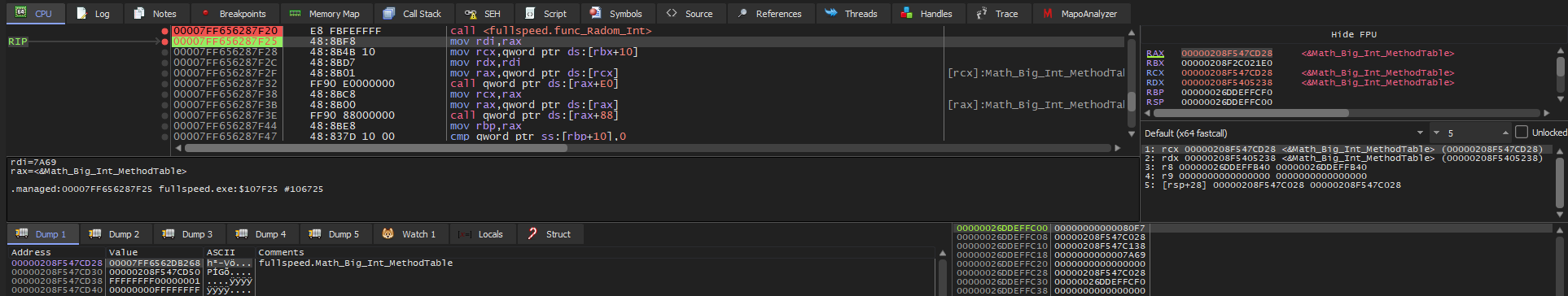This screenshot has height=296, width=1568.
Task: Select the 'call qword ptr ds:[rax+E0]' instruction
Action: click(534, 84)
